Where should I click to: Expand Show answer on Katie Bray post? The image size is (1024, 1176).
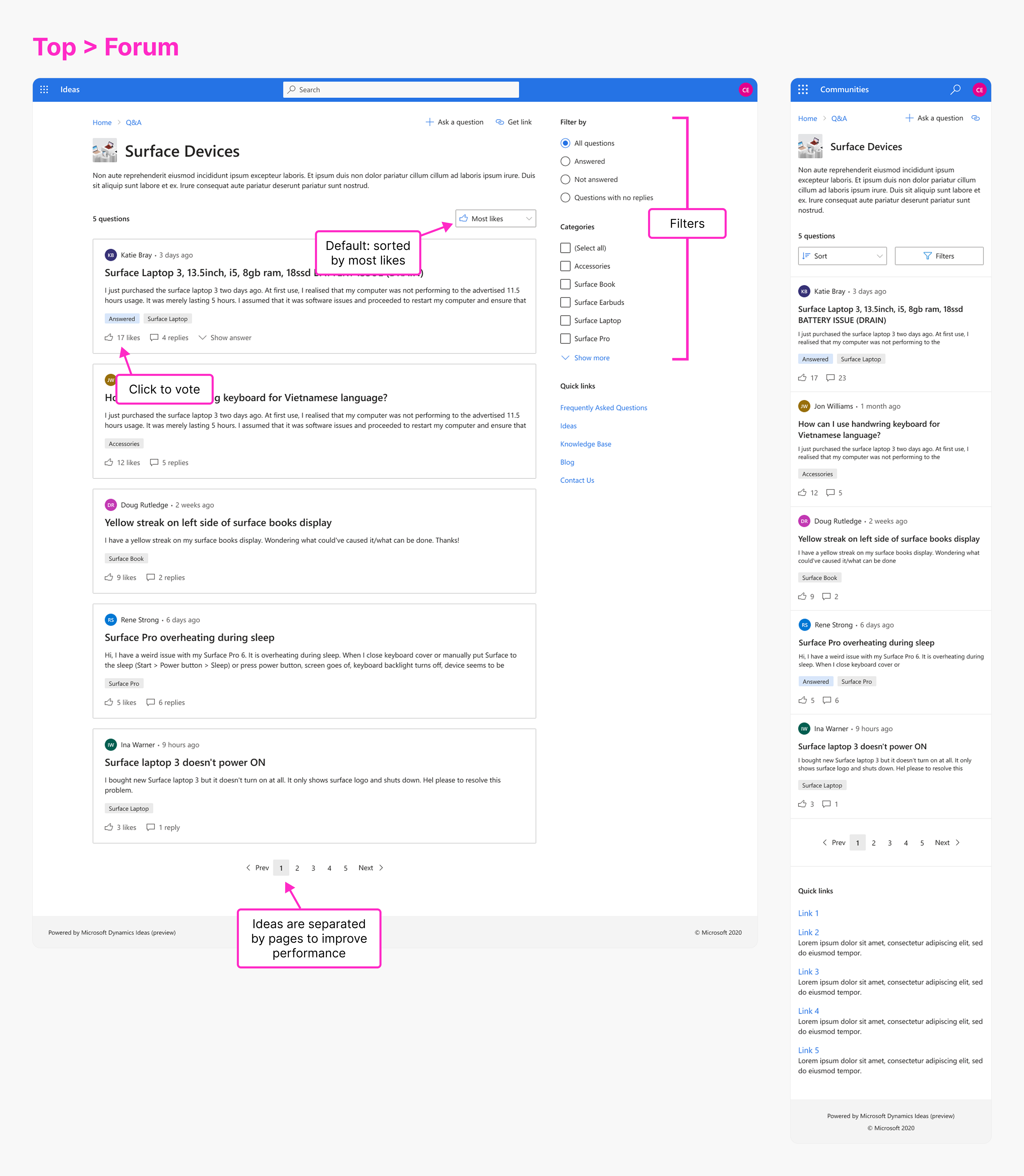[x=225, y=338]
